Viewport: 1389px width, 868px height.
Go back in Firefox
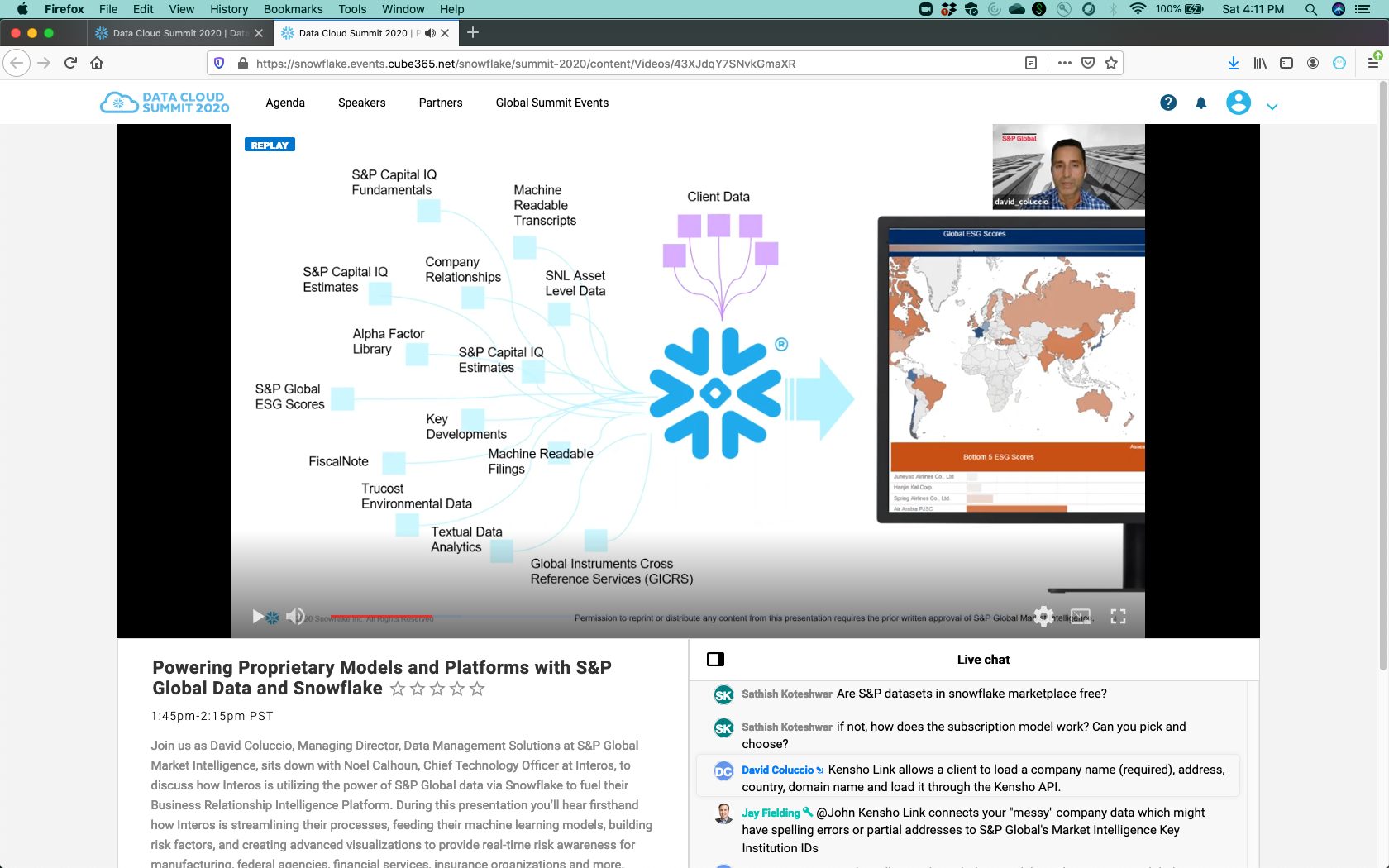point(17,63)
